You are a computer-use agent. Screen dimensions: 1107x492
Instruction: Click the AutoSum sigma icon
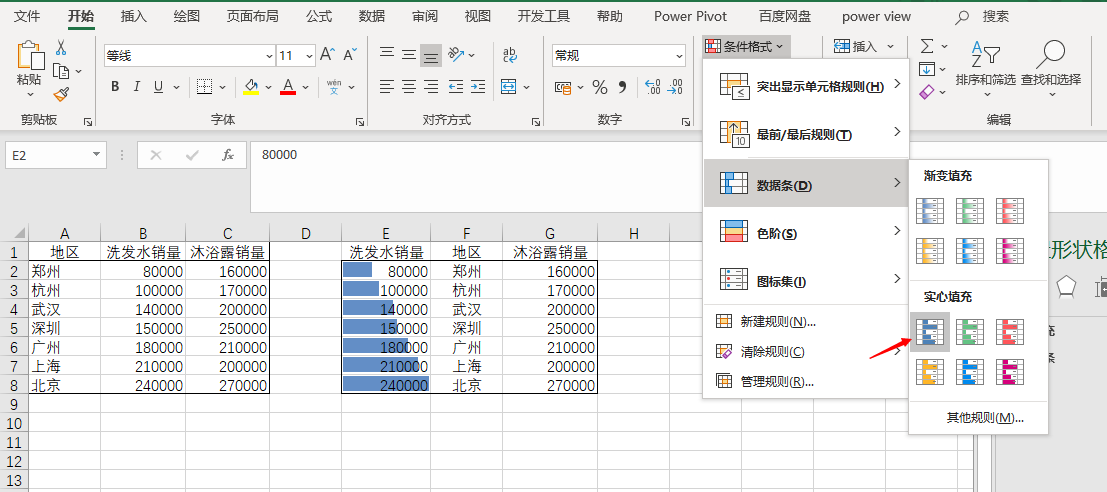pos(927,47)
